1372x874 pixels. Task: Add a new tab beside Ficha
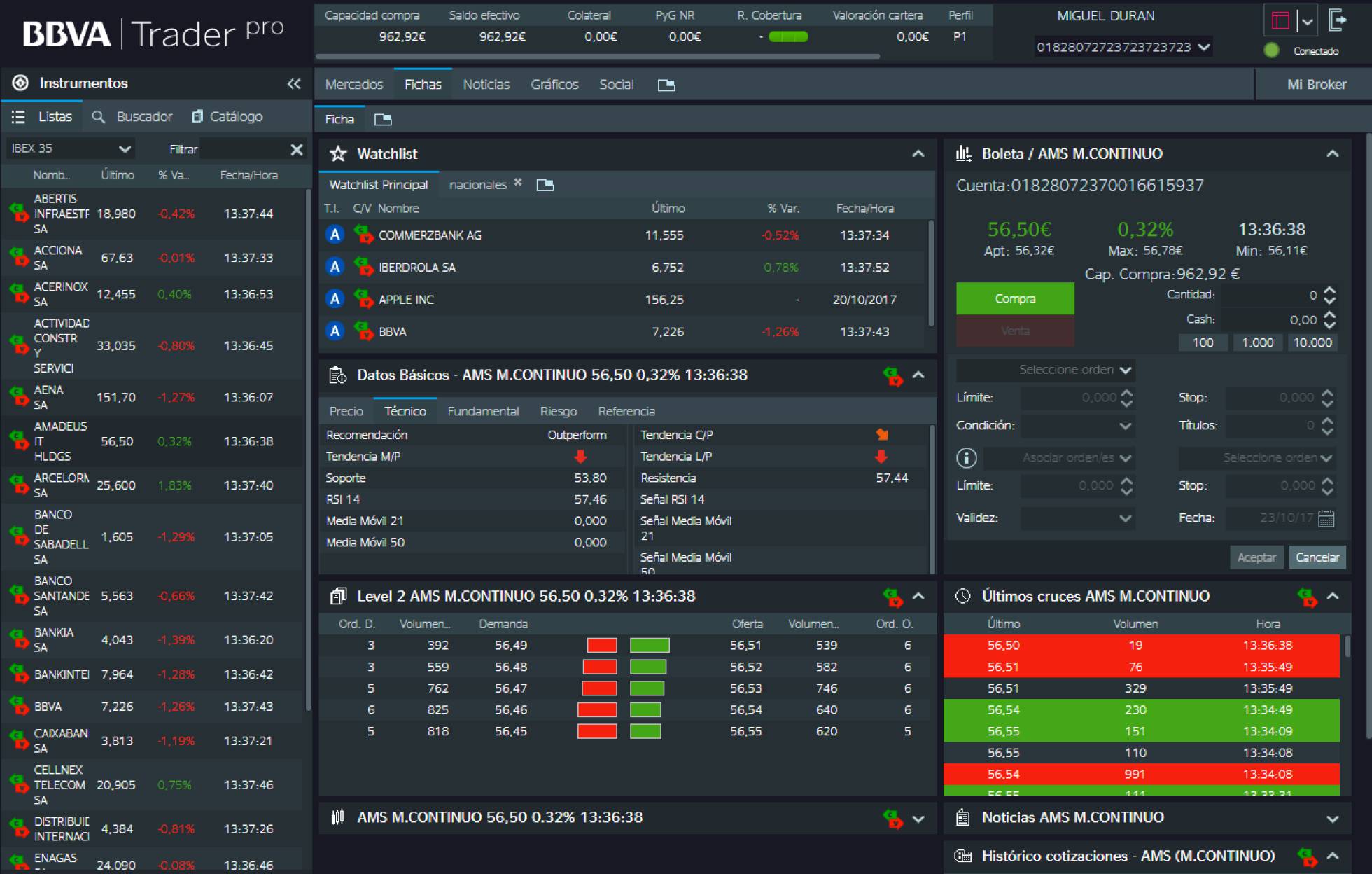tap(383, 119)
